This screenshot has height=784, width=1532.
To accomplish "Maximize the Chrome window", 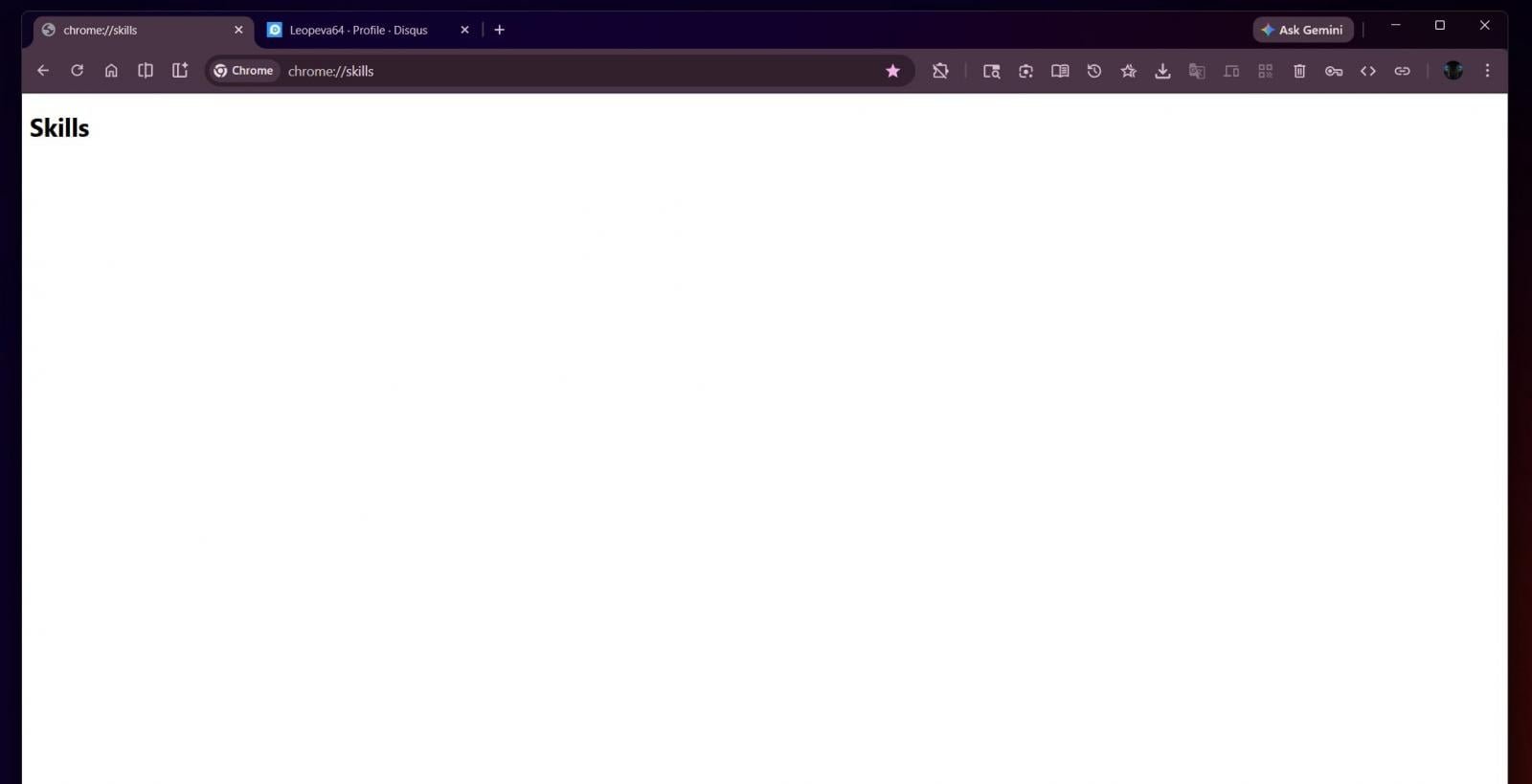I will click(x=1439, y=25).
